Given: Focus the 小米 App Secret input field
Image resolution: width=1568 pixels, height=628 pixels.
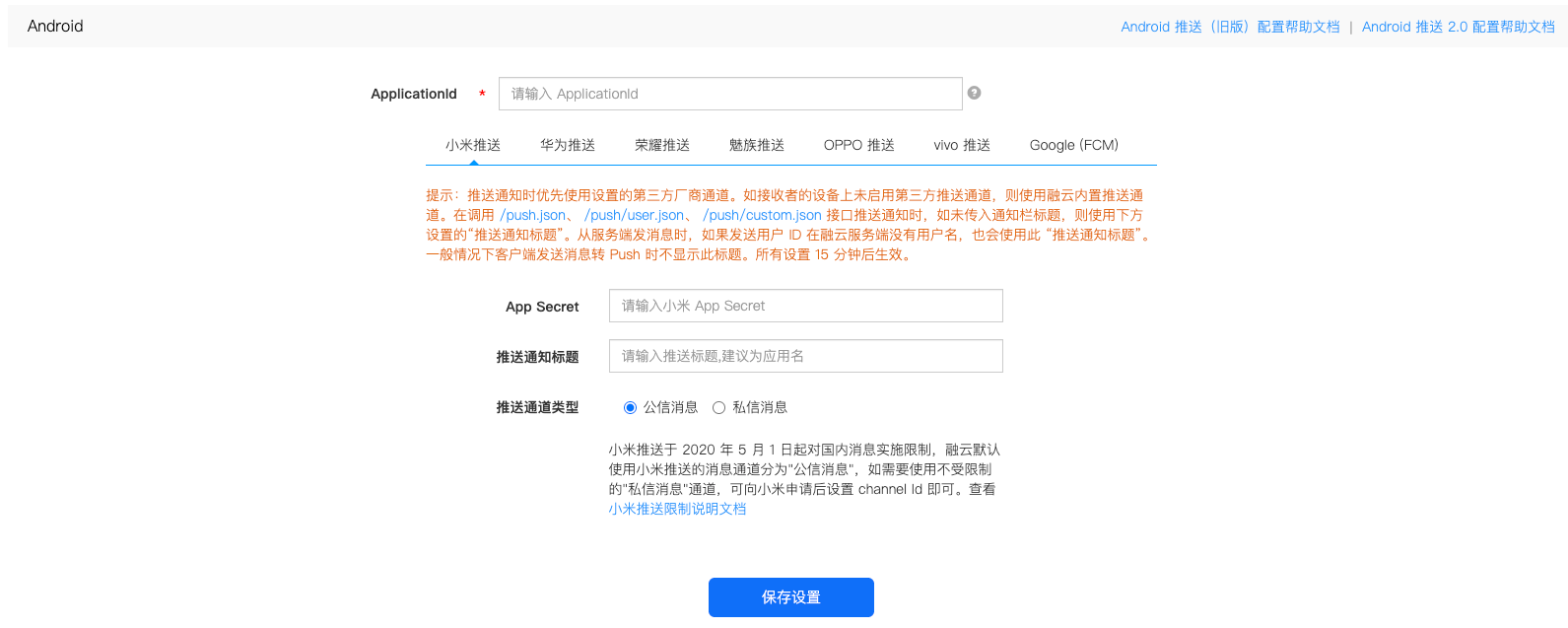Looking at the screenshot, I should (x=805, y=306).
